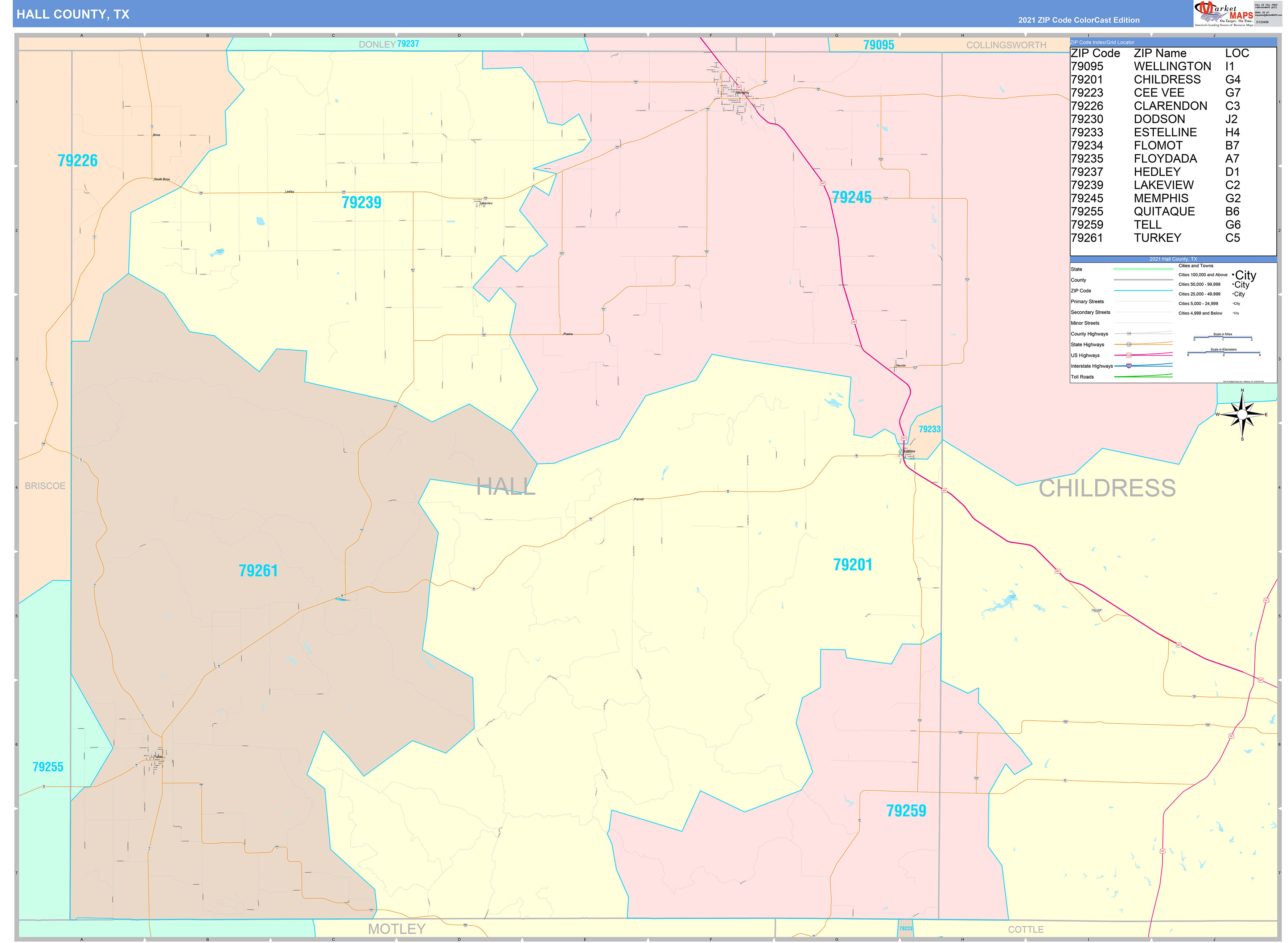Click the Interstate Highways shield in the legend
Image resolution: width=1288 pixels, height=943 pixels.
tap(1129, 366)
